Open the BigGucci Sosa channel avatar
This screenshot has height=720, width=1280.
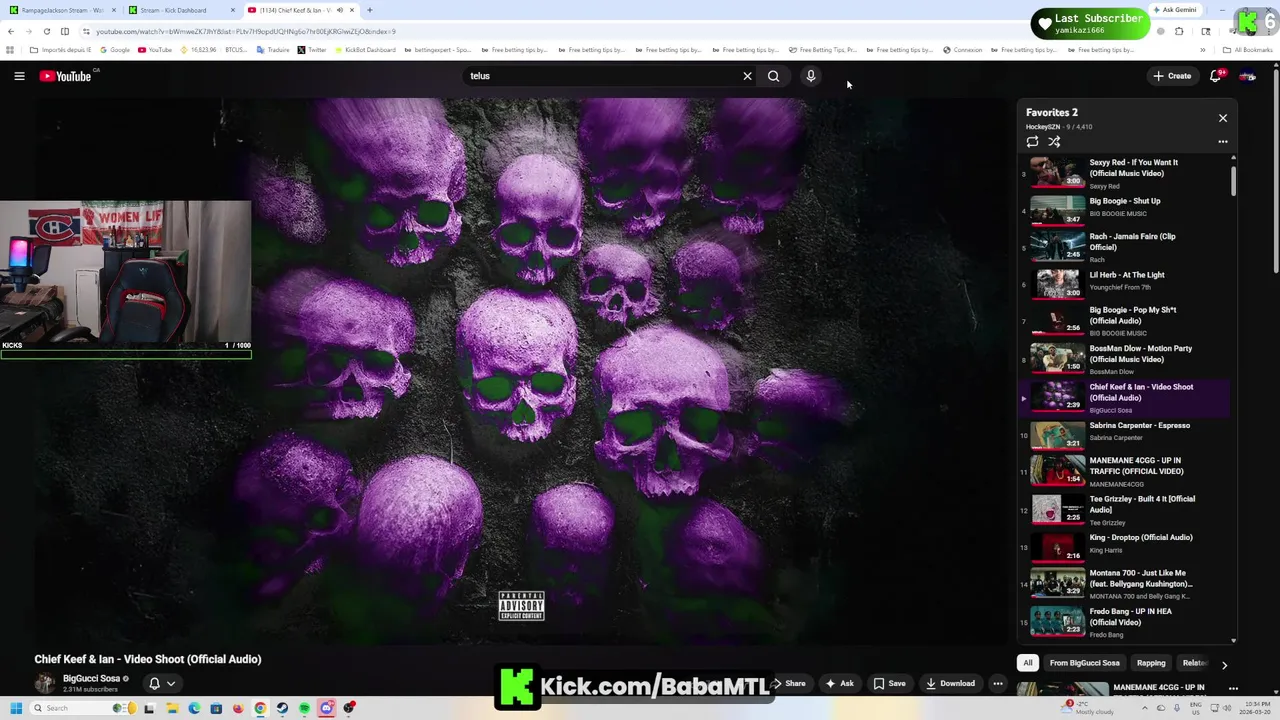coord(45,683)
